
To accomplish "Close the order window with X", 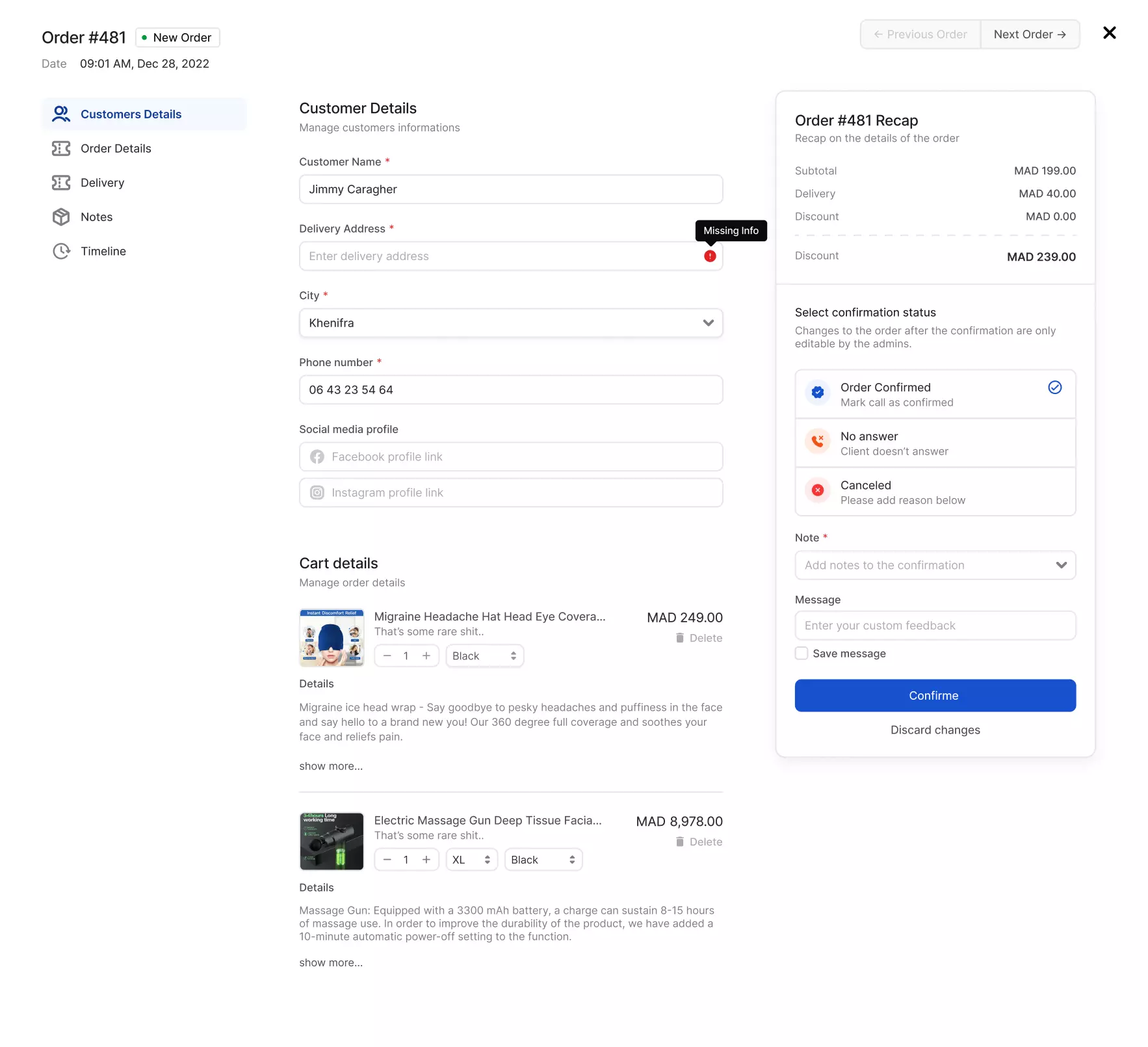I will coord(1109,33).
